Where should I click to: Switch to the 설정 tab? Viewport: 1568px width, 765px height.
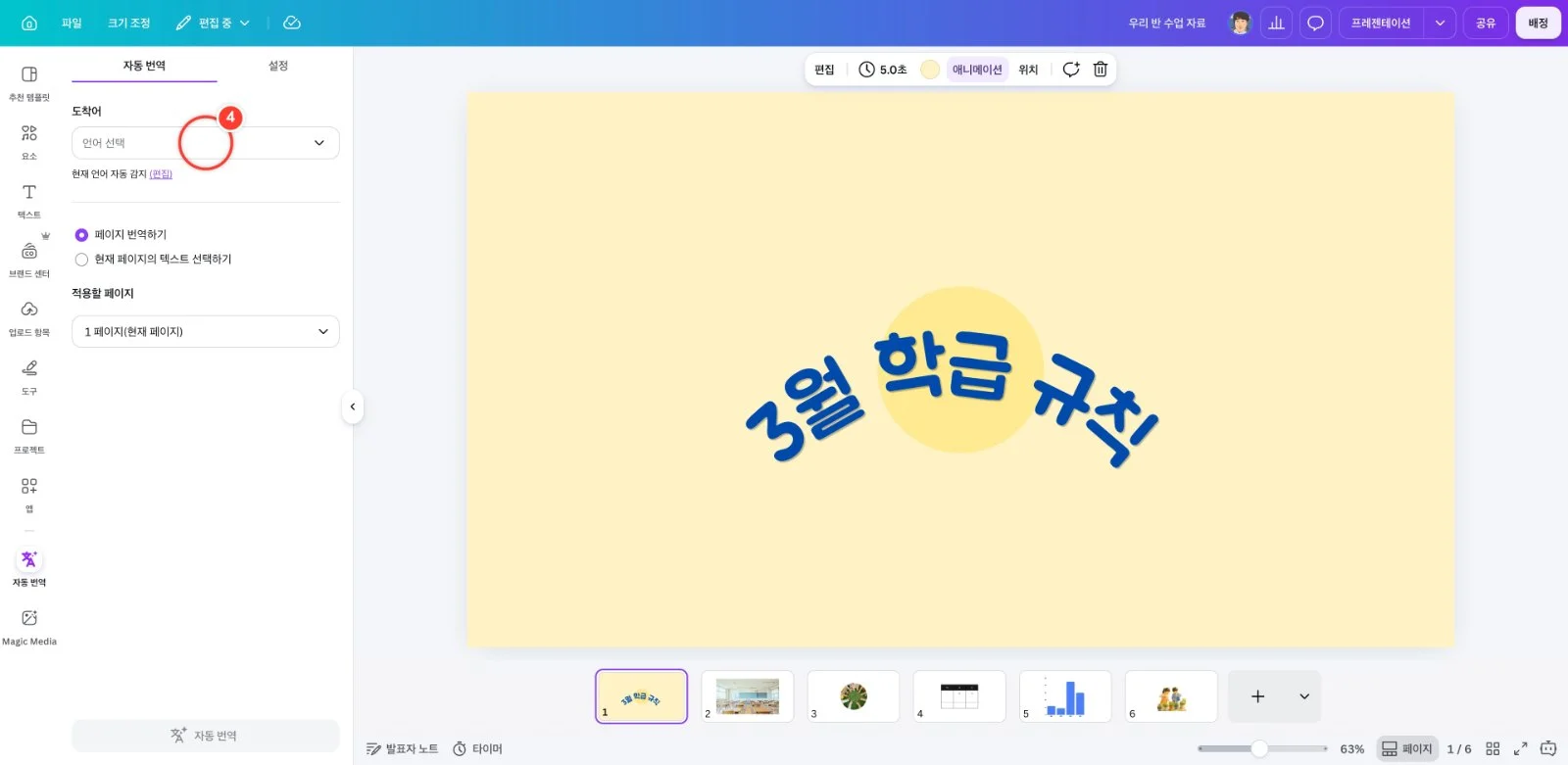pos(278,66)
